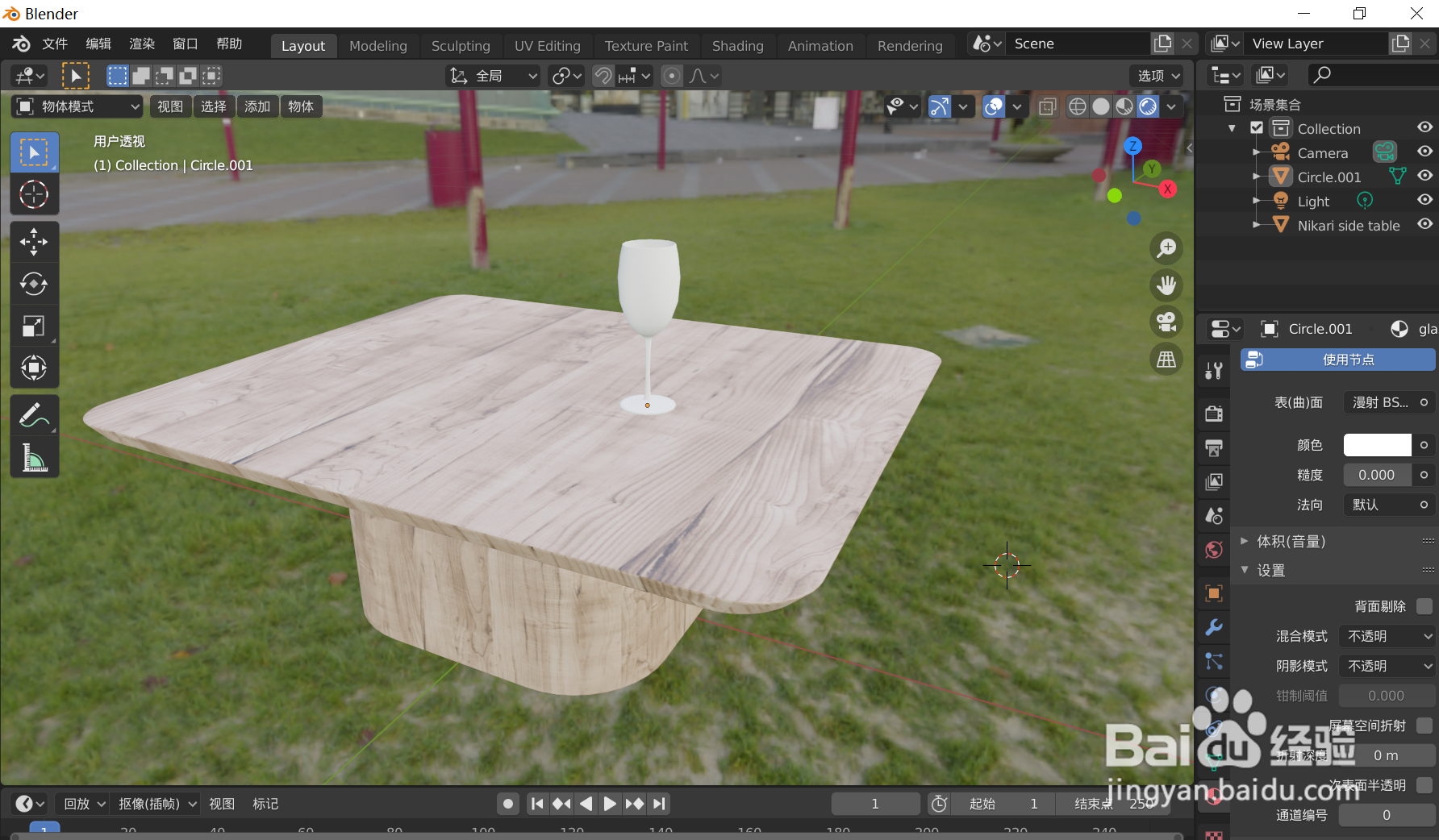Viewport: 1439px width, 840px height.
Task: Open the modifier properties wrench tab
Action: point(1213,627)
